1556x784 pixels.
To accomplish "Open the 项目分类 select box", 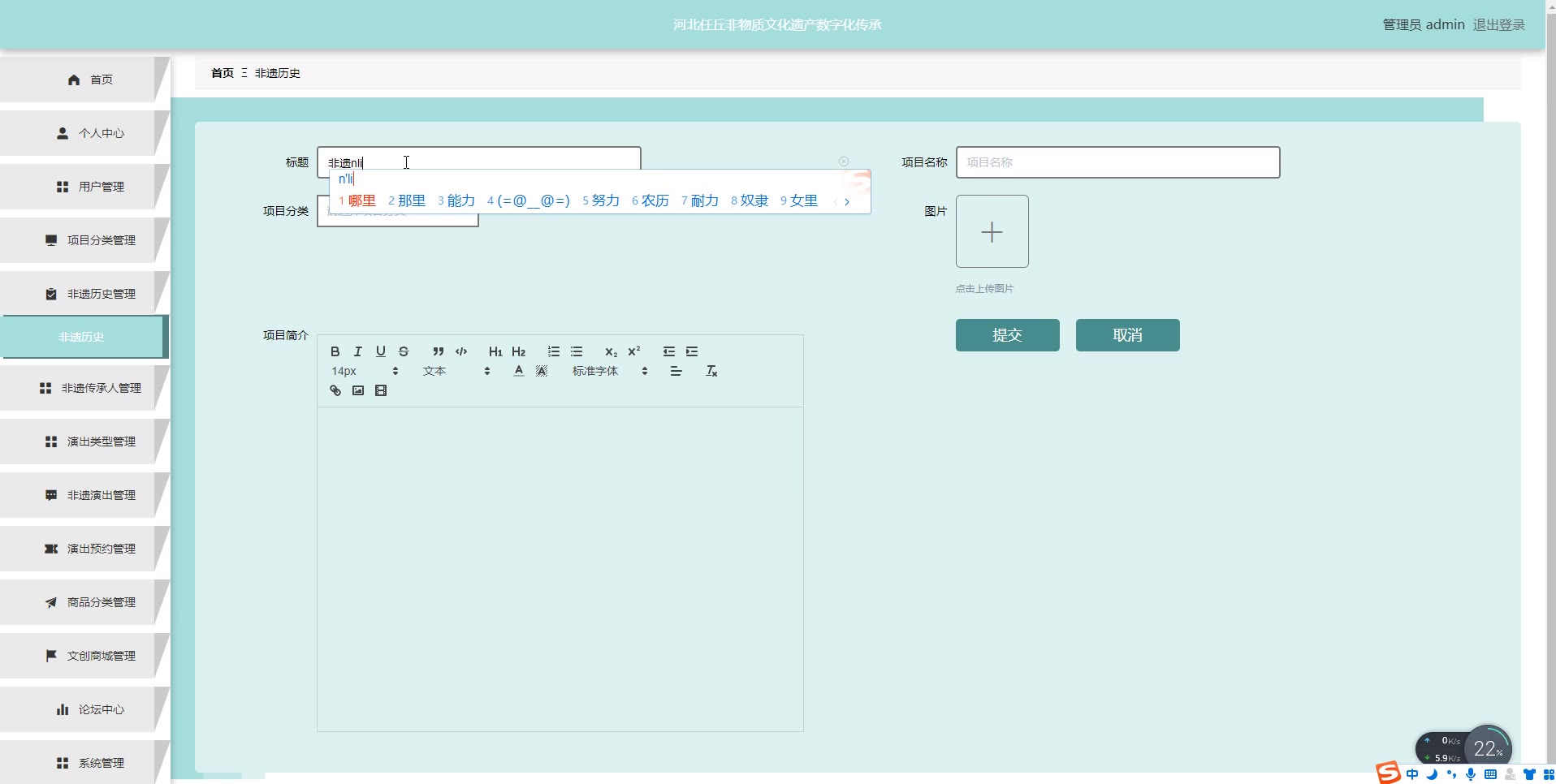I will [398, 211].
